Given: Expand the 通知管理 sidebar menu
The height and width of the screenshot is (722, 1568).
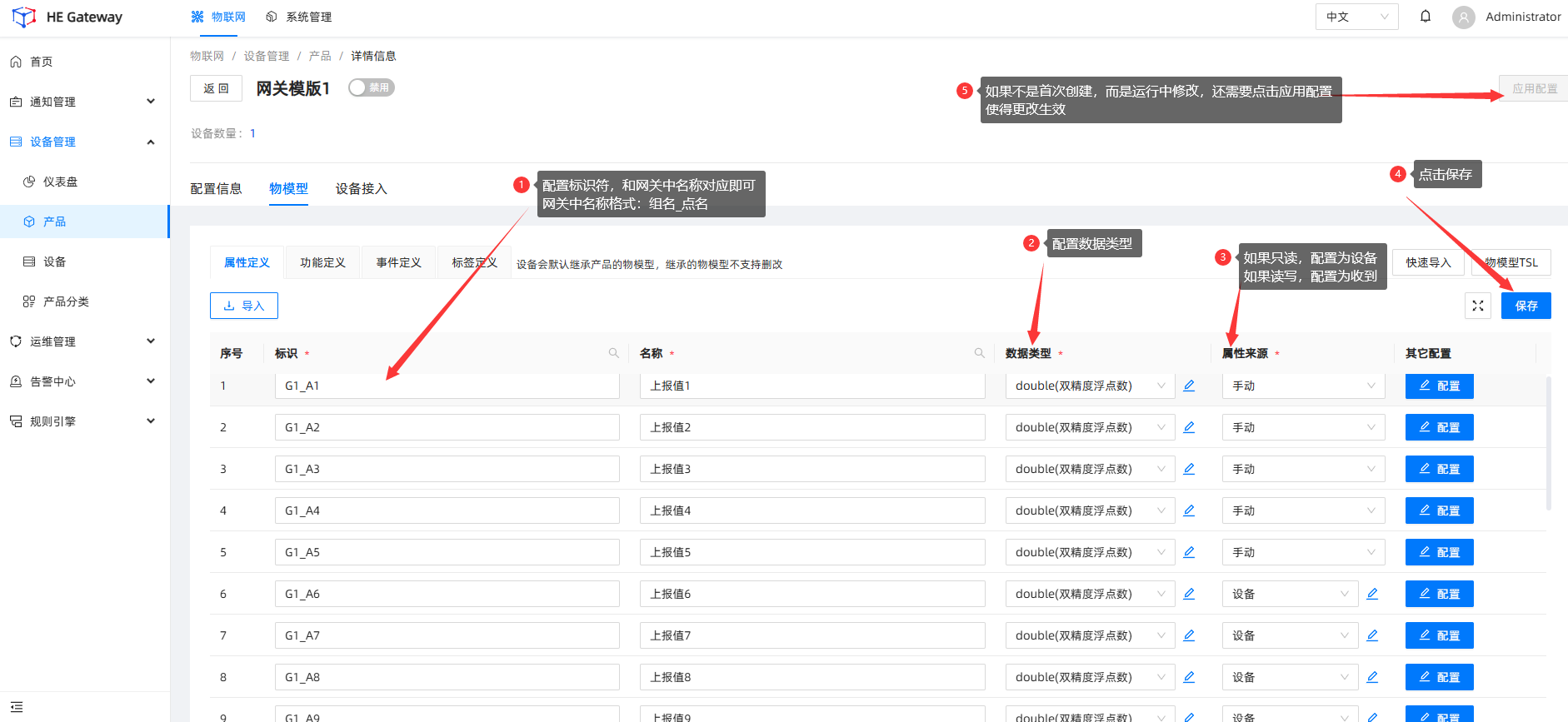Looking at the screenshot, I should click(83, 102).
